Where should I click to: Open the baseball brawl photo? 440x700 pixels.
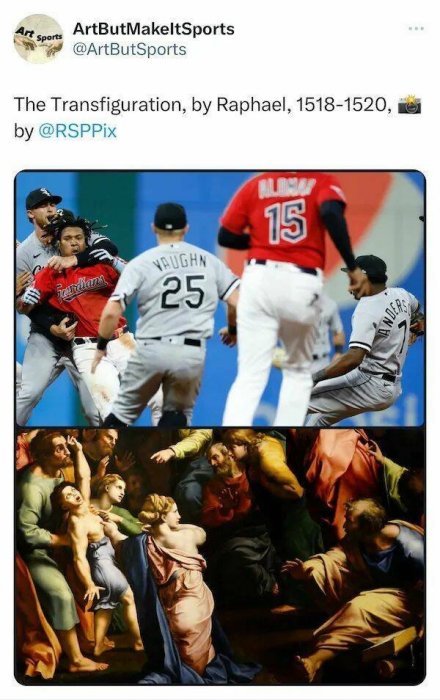pyautogui.click(x=220, y=298)
